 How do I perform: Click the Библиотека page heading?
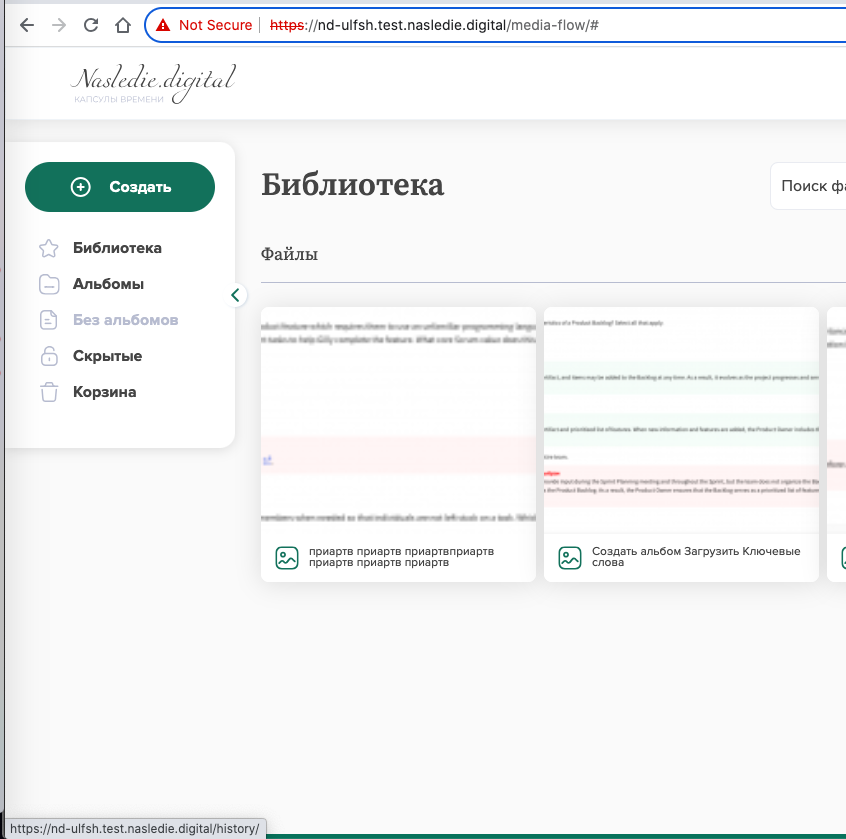(x=352, y=185)
